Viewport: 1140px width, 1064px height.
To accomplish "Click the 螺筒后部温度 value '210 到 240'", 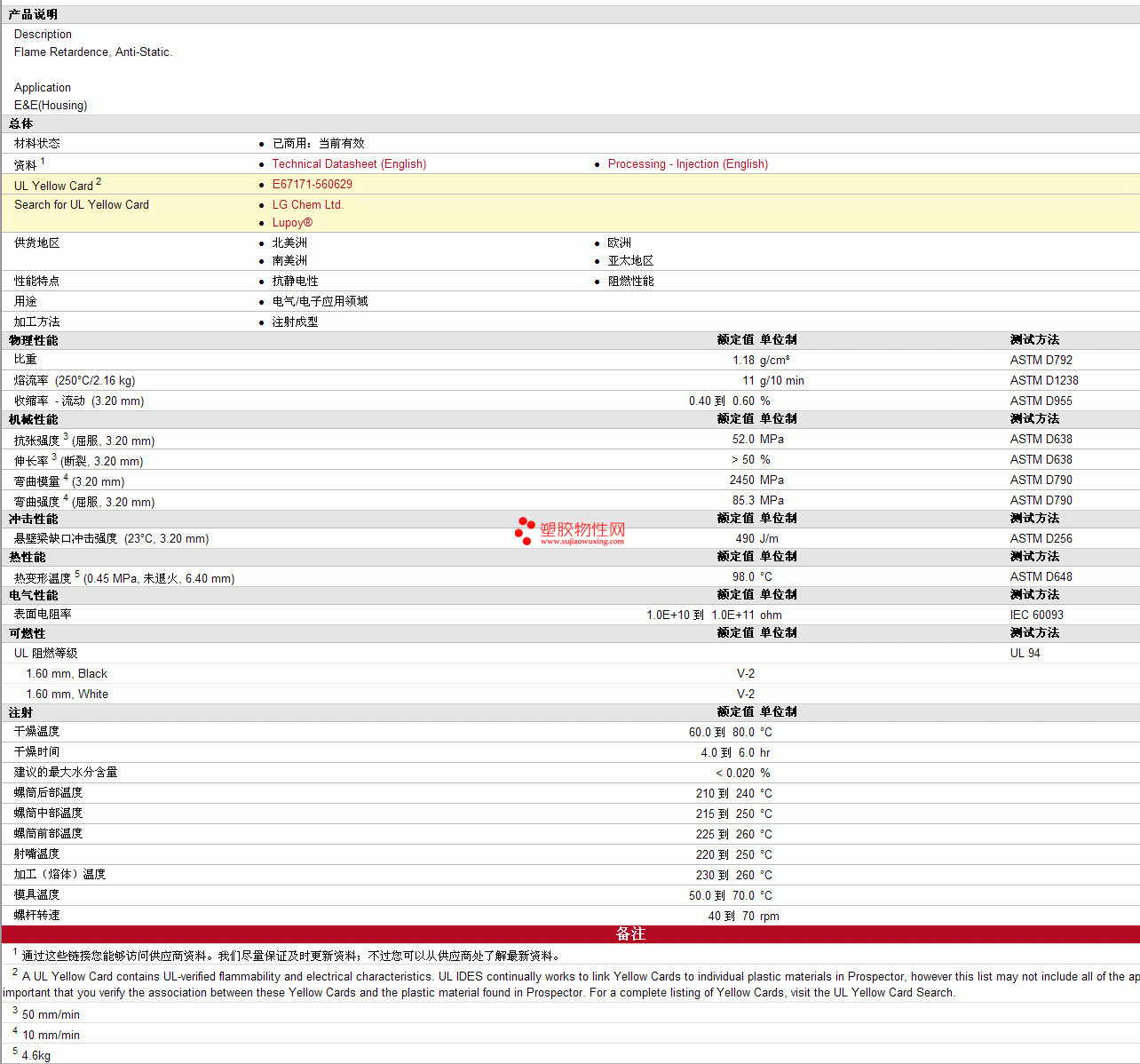I will pos(725,794).
